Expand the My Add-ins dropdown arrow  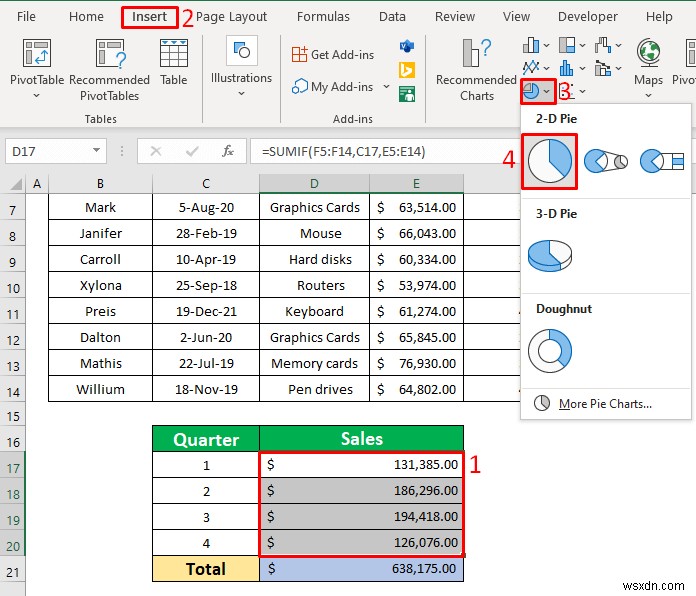pyautogui.click(x=386, y=87)
